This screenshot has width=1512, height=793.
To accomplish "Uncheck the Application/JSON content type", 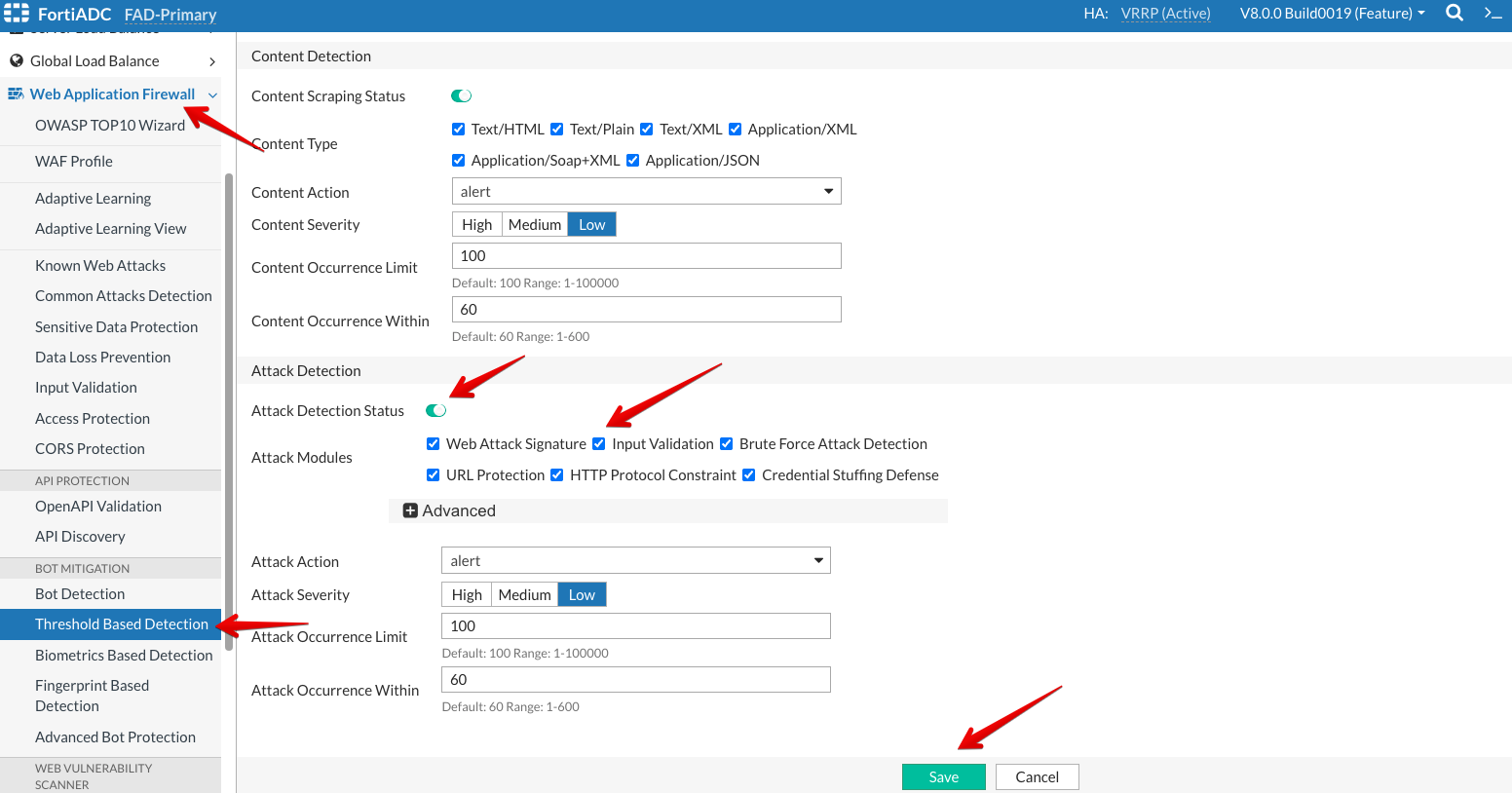I will point(633,161).
